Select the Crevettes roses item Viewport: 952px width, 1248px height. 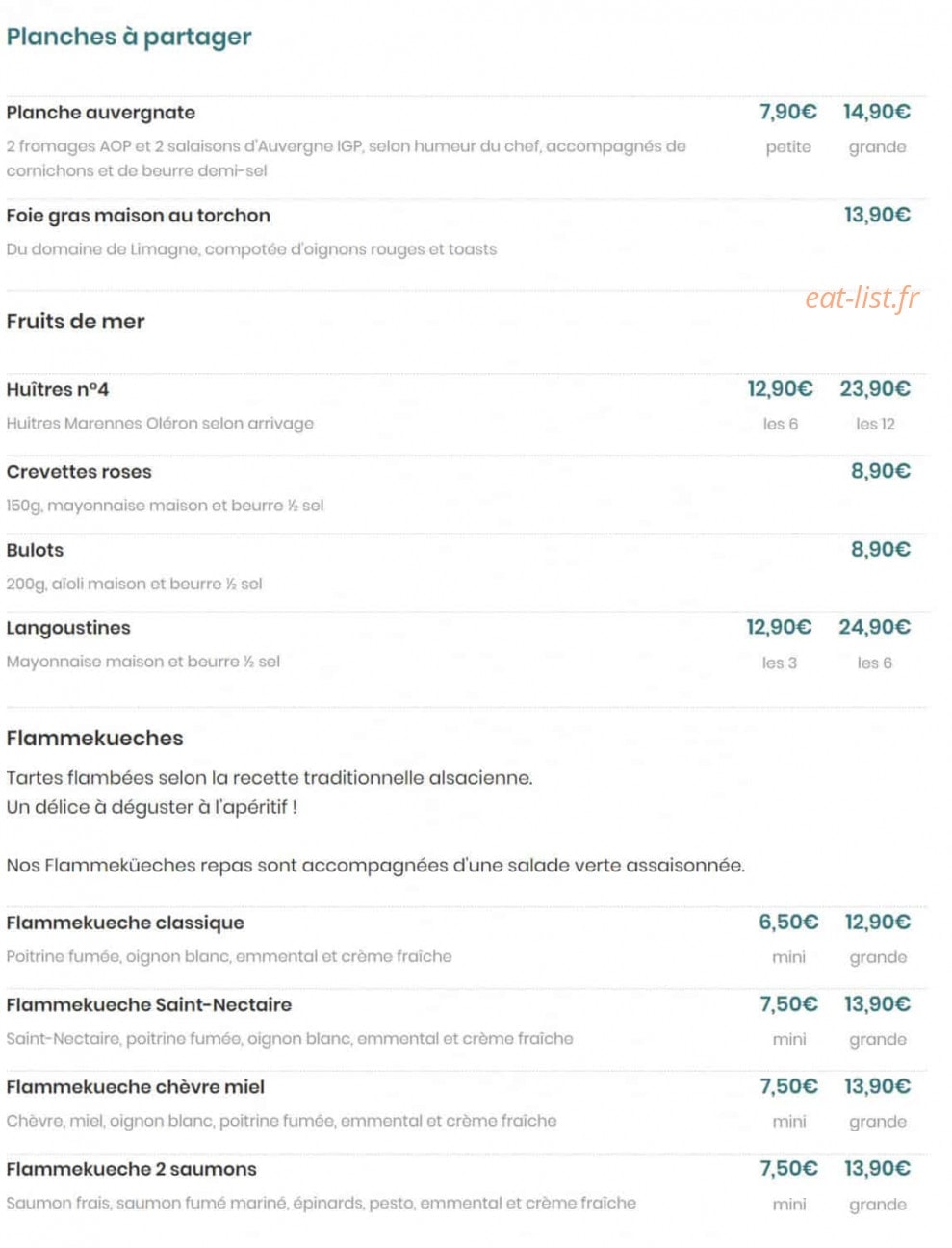tap(79, 472)
